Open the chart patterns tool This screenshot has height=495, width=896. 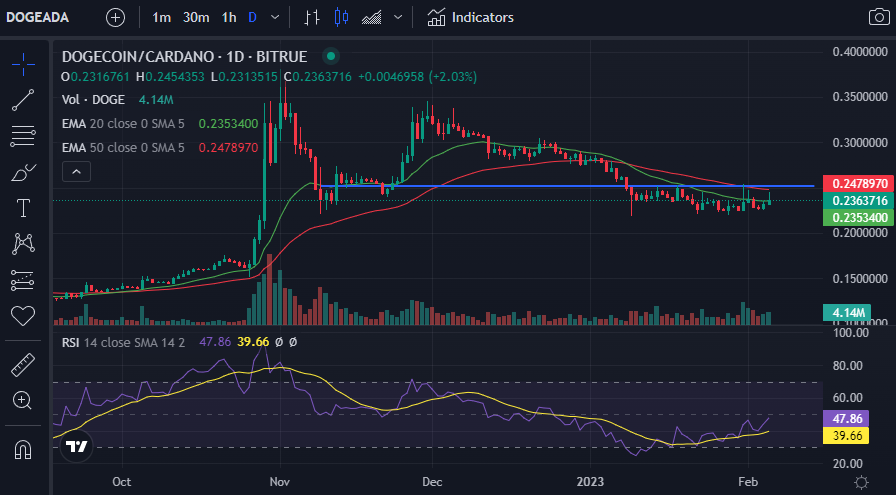pyautogui.click(x=23, y=244)
